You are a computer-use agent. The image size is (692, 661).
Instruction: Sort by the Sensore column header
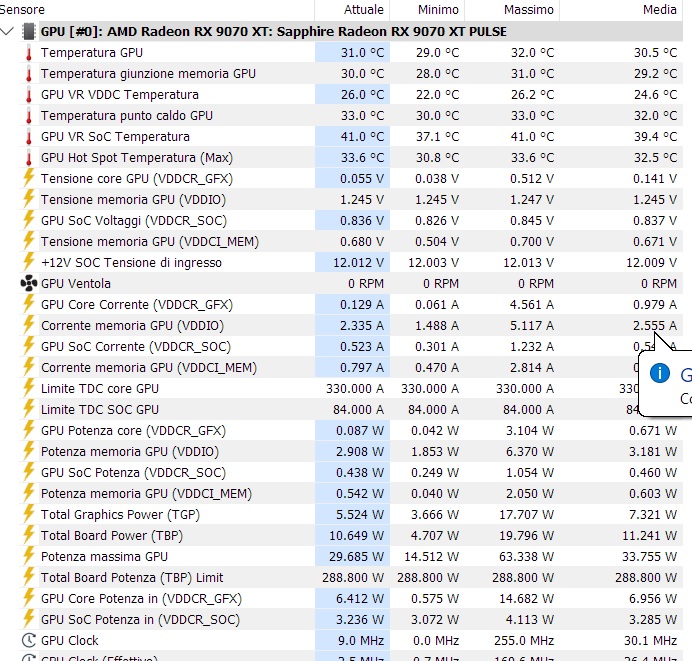coord(156,10)
